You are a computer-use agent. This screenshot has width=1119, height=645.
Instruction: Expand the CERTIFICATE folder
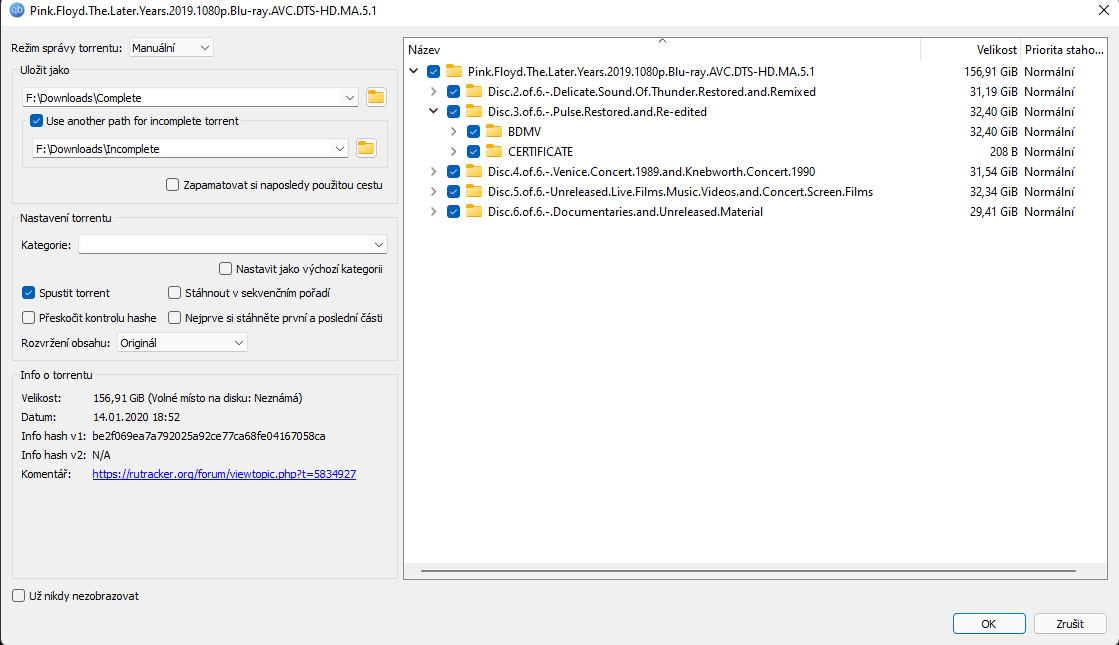(x=453, y=151)
